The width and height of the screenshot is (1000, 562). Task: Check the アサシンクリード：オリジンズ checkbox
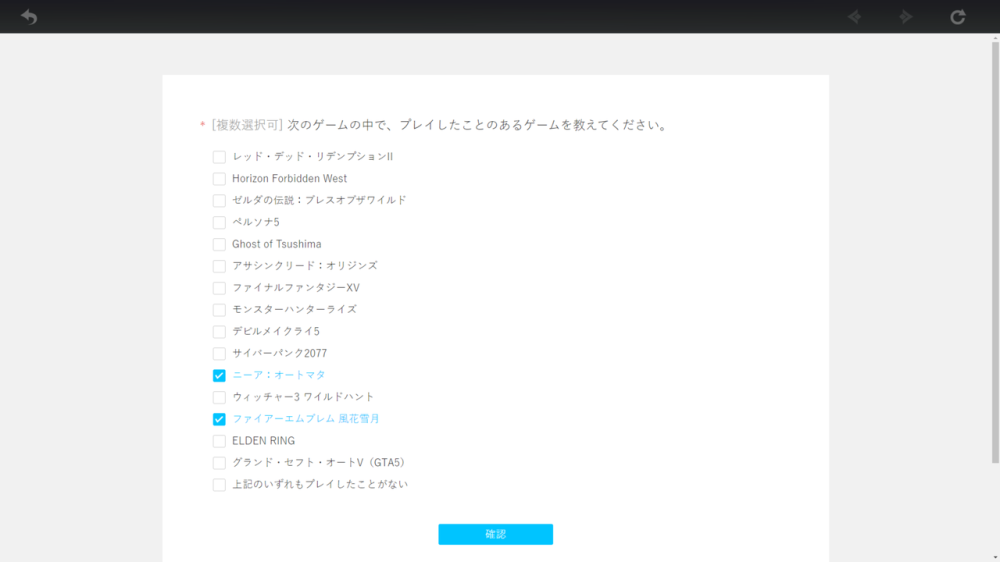219,266
